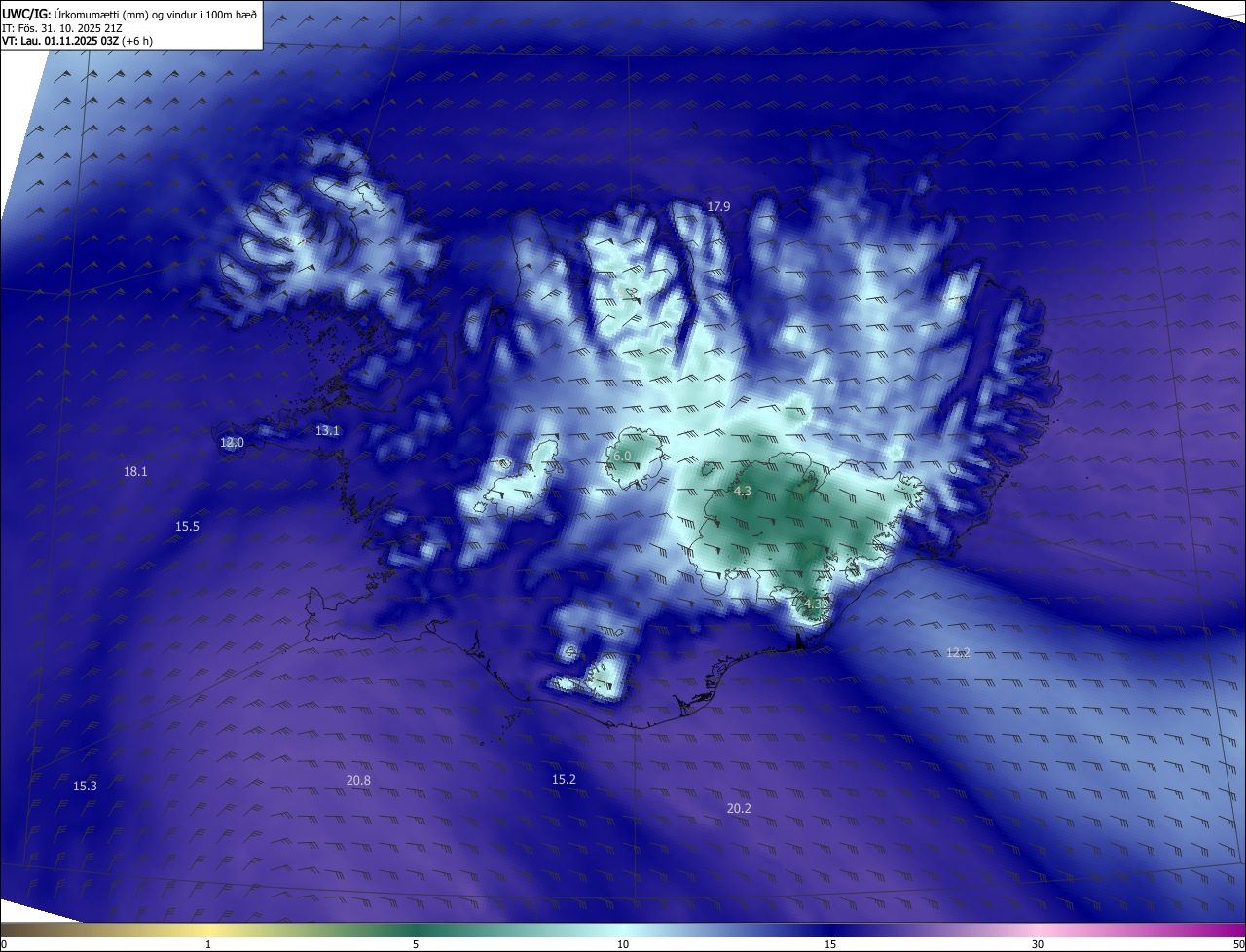Click the 'VT: Lau. 01.11.2025 03Z (+6 h)' line

coord(77,41)
